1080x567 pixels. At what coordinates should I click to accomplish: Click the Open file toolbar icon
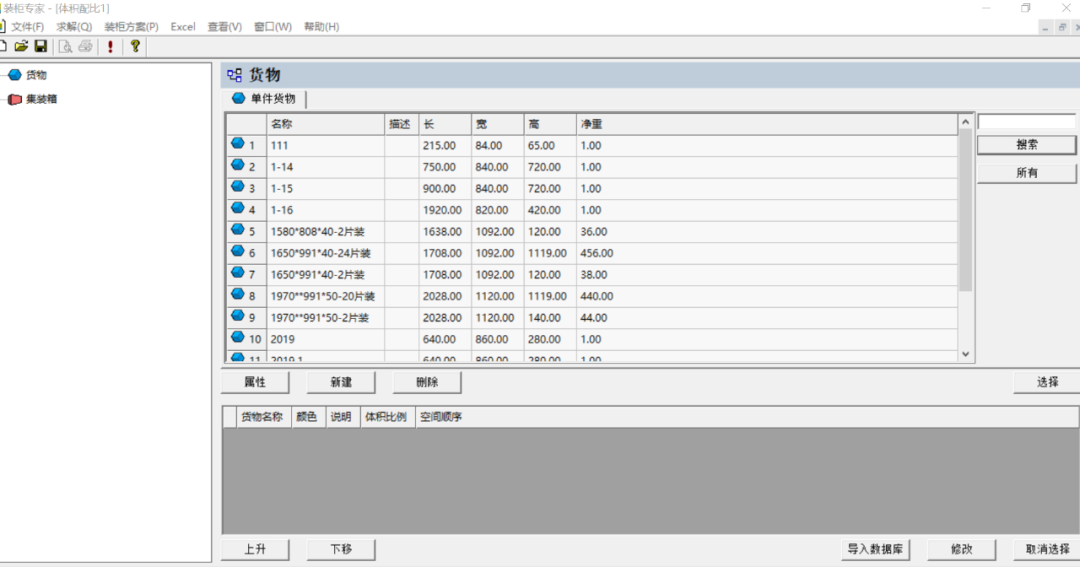tap(21, 46)
